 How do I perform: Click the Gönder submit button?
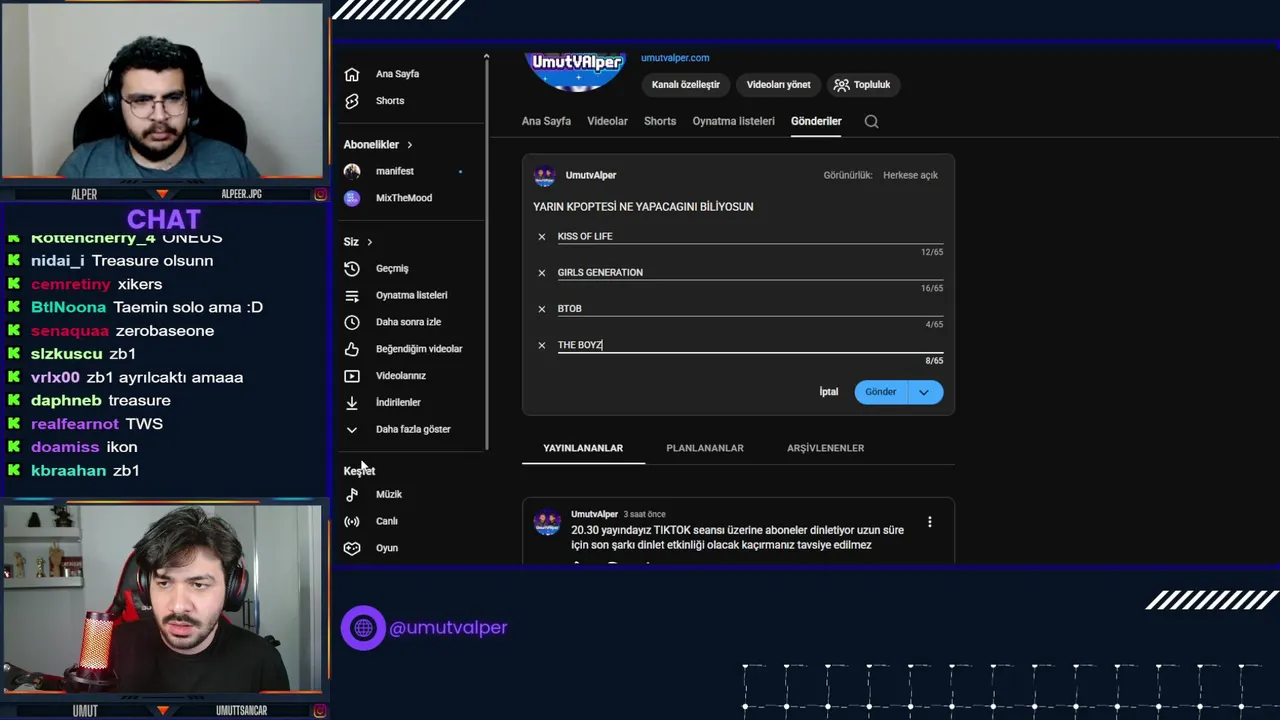pyautogui.click(x=881, y=392)
